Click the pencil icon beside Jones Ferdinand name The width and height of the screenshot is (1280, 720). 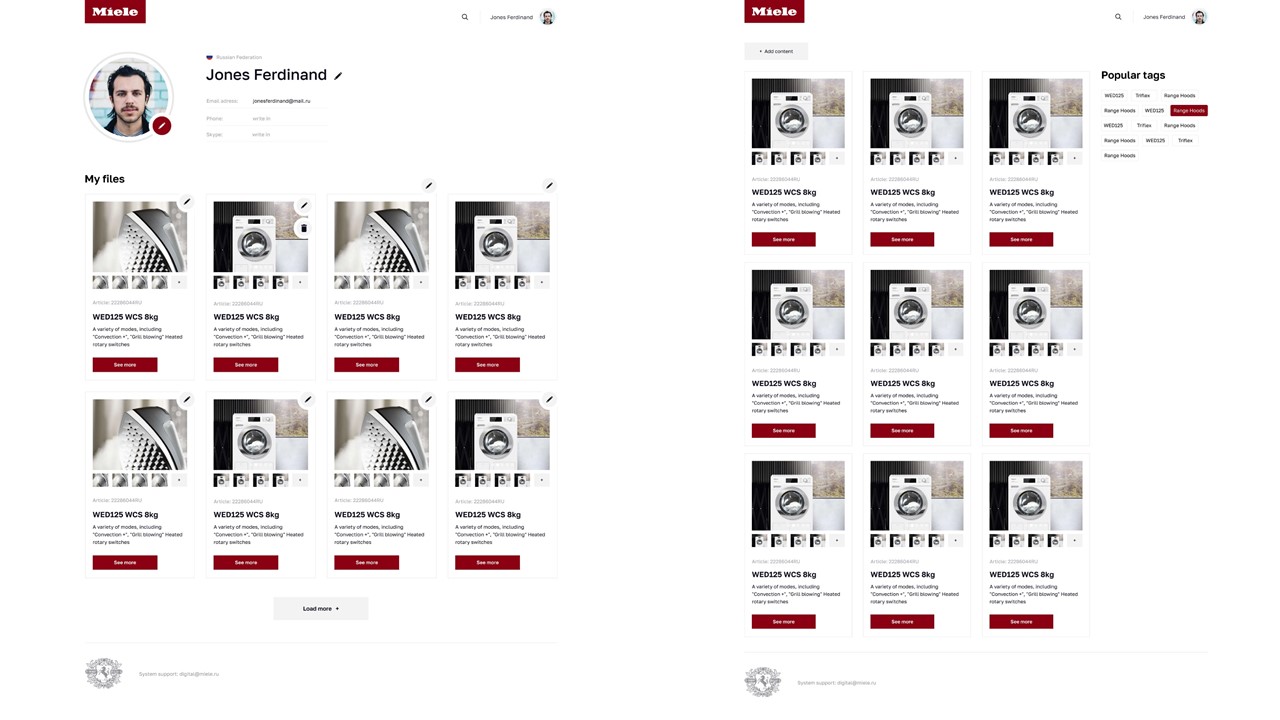[338, 76]
